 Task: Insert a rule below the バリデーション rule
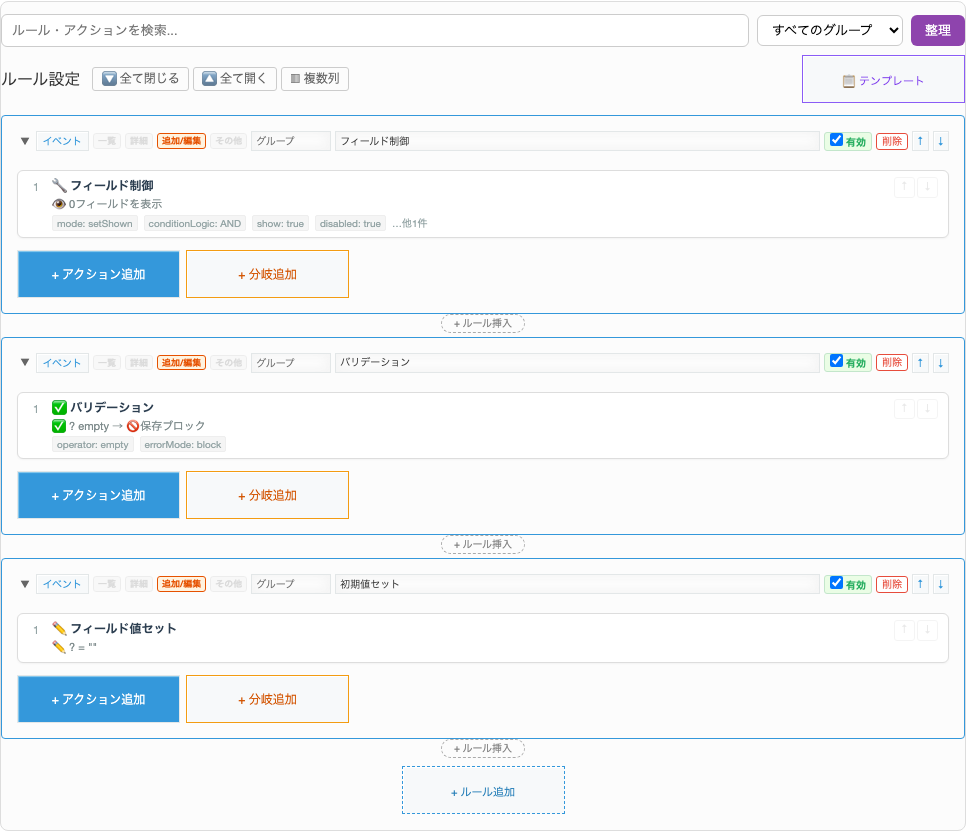[483, 545]
